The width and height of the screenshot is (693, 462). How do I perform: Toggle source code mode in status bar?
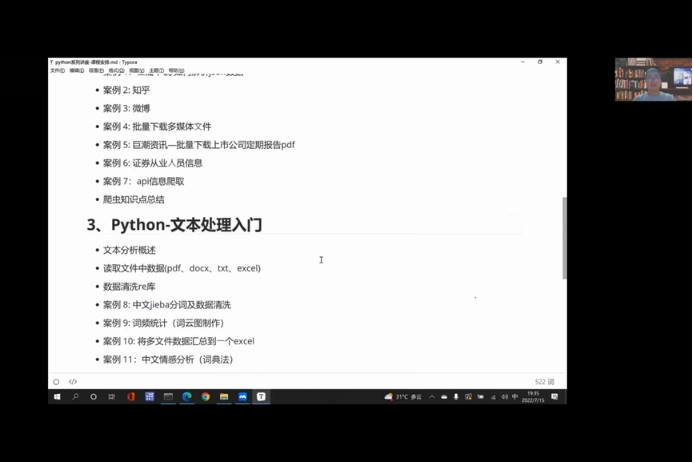tap(73, 382)
